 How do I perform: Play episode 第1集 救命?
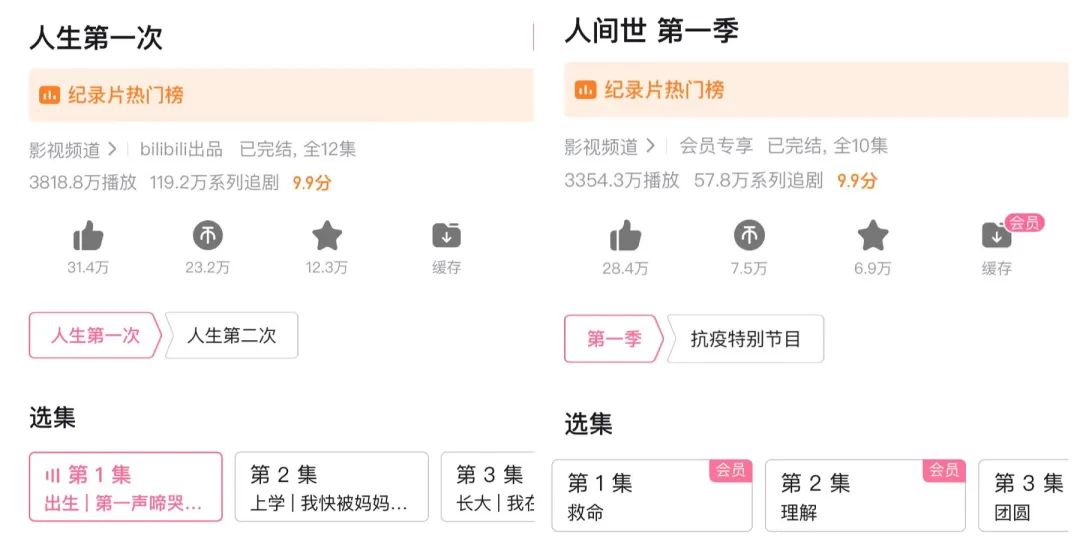pos(651,496)
